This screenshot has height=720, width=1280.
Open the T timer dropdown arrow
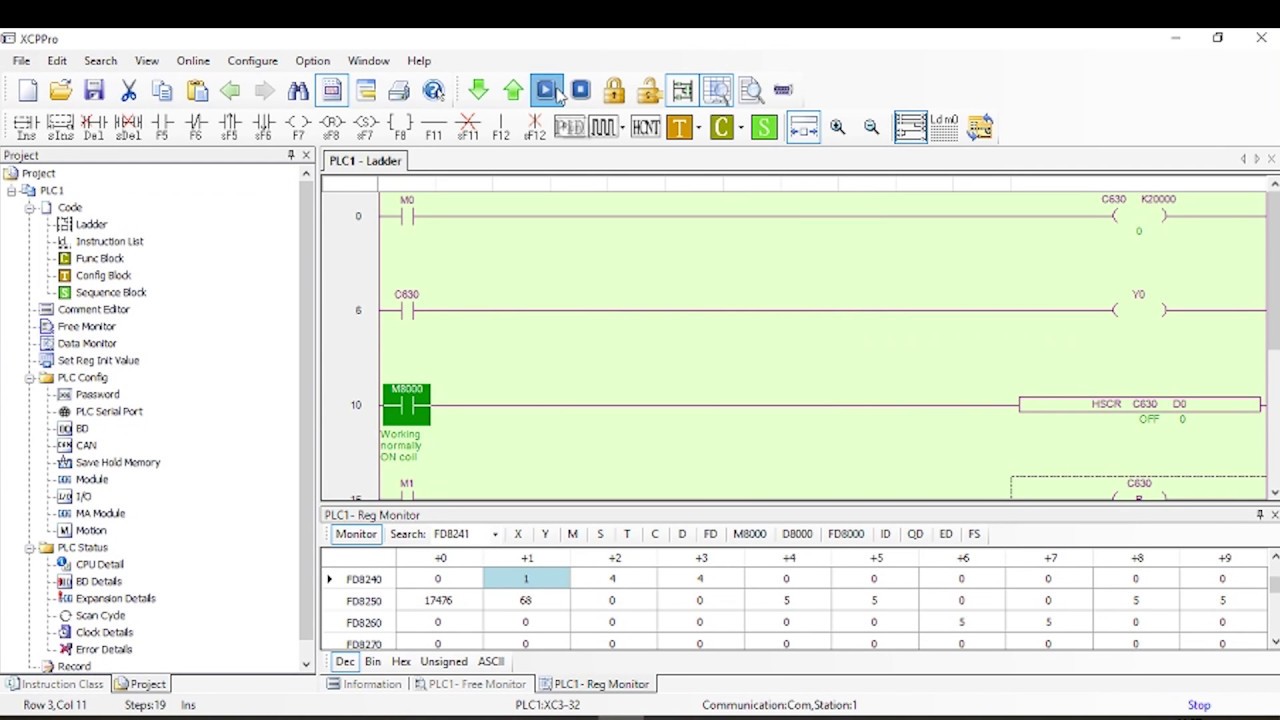[x=698, y=127]
